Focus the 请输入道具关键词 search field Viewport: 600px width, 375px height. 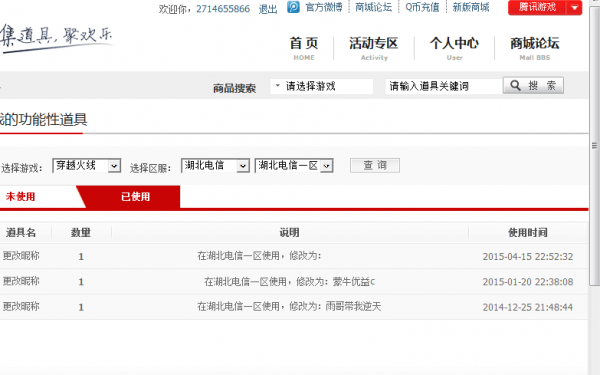443,86
